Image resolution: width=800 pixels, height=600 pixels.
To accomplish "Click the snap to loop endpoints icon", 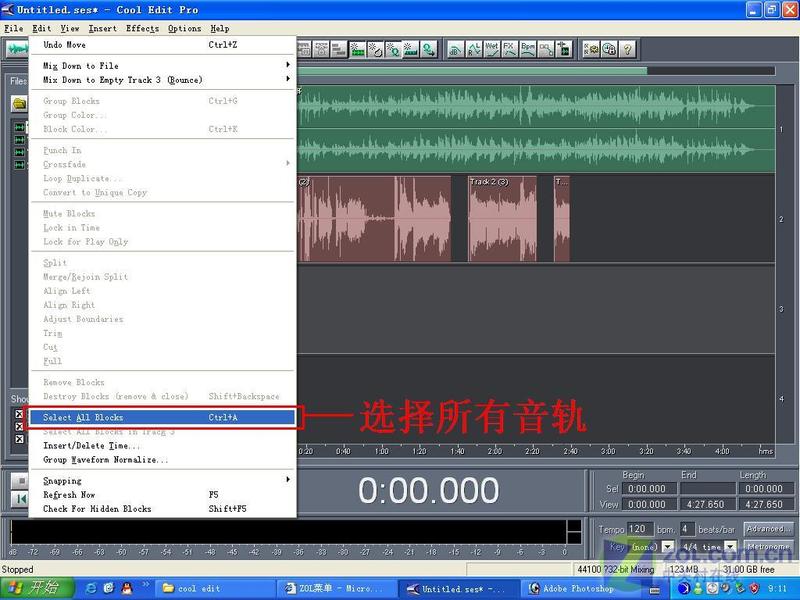I will 375,49.
